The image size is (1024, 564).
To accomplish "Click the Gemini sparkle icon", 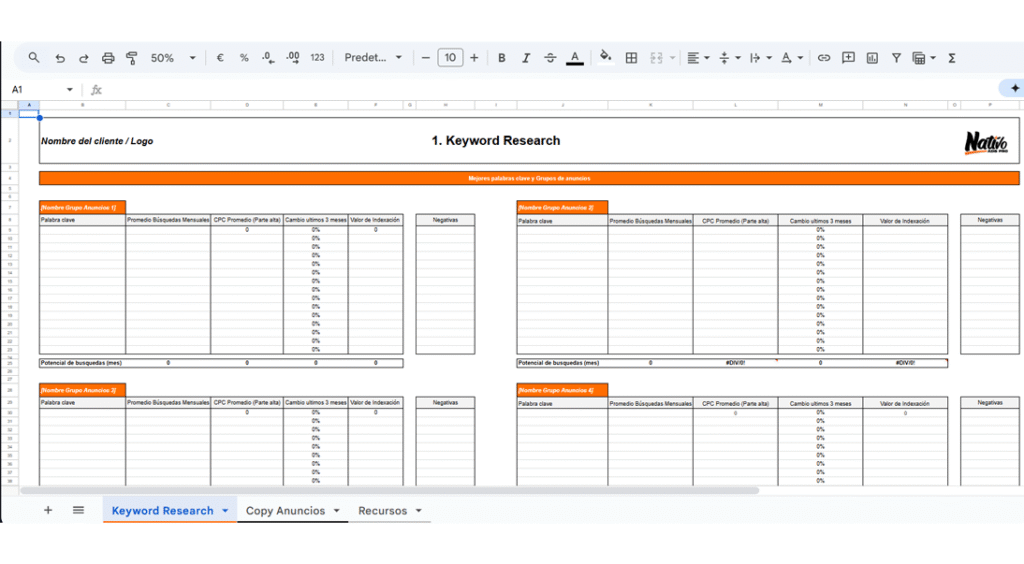I will 1014,88.
